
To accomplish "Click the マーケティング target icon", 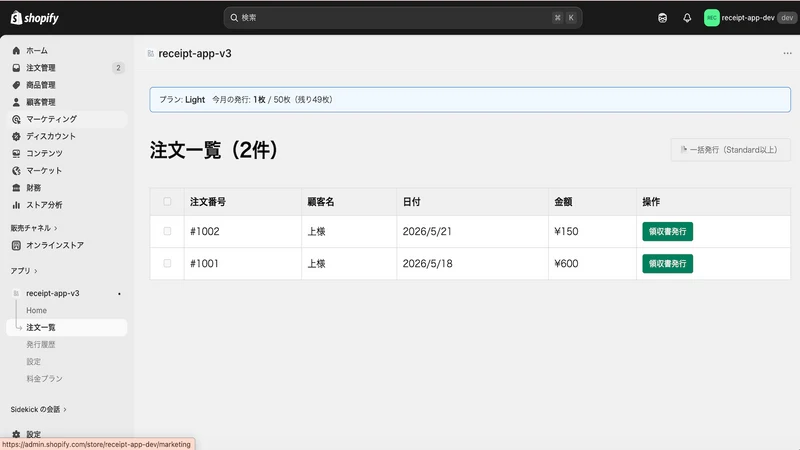I will pyautogui.click(x=16, y=119).
